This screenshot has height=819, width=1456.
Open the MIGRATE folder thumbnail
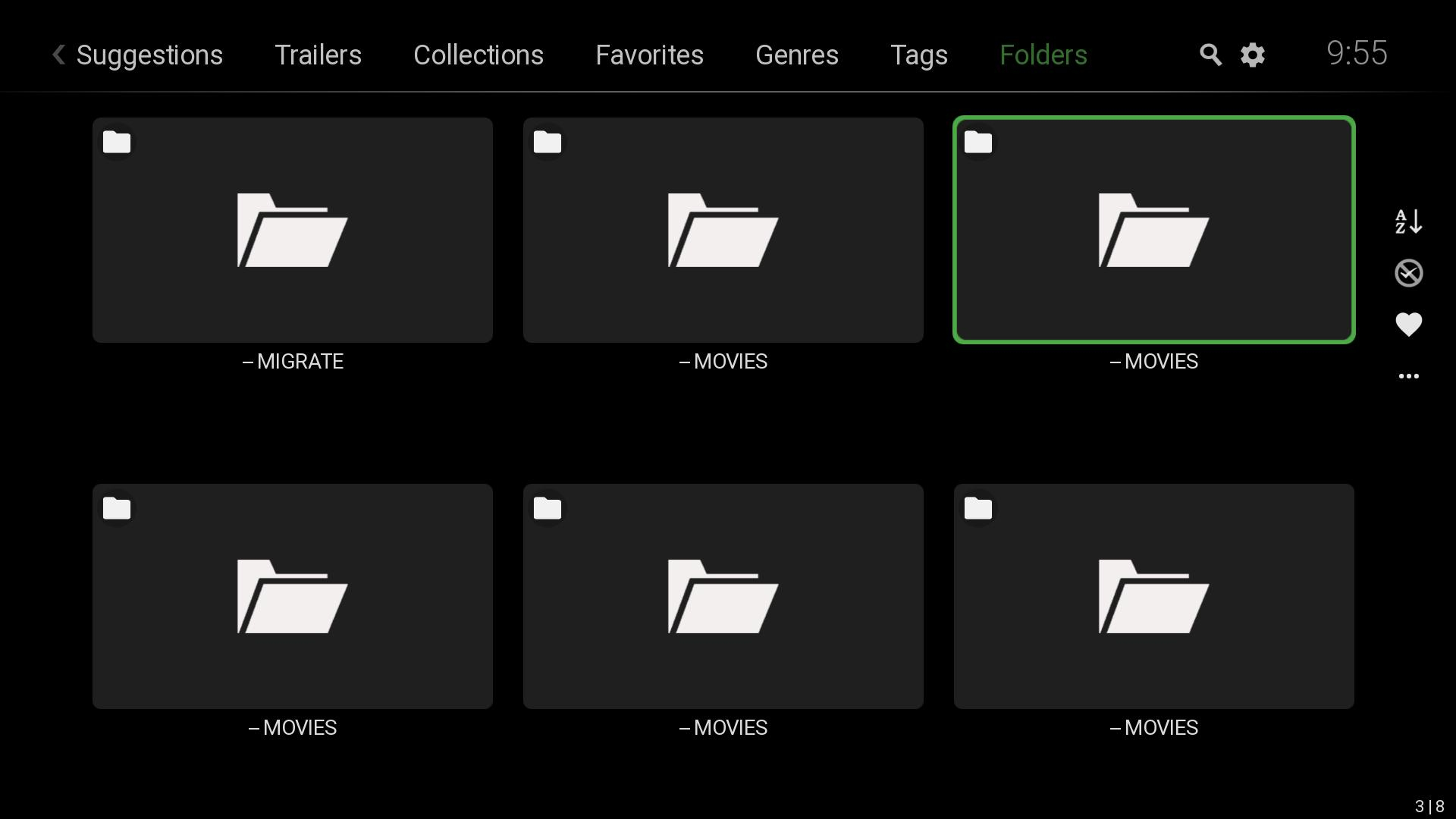(293, 230)
